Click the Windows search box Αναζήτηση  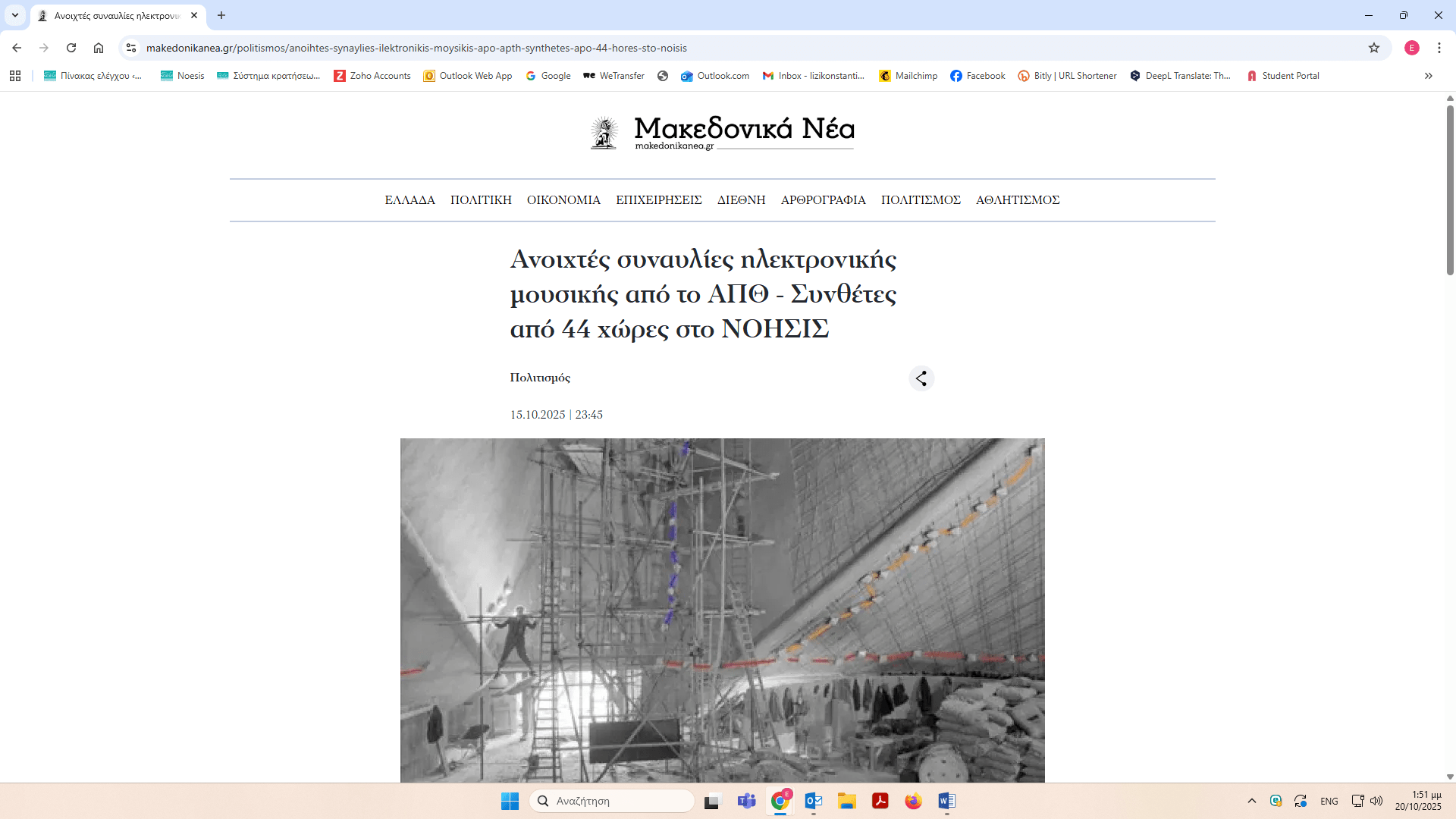(x=613, y=801)
